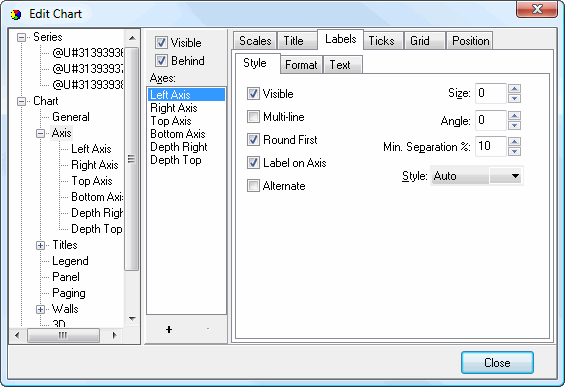Toggle the Multi-line checkbox
The image size is (565, 387).
pyautogui.click(x=253, y=117)
